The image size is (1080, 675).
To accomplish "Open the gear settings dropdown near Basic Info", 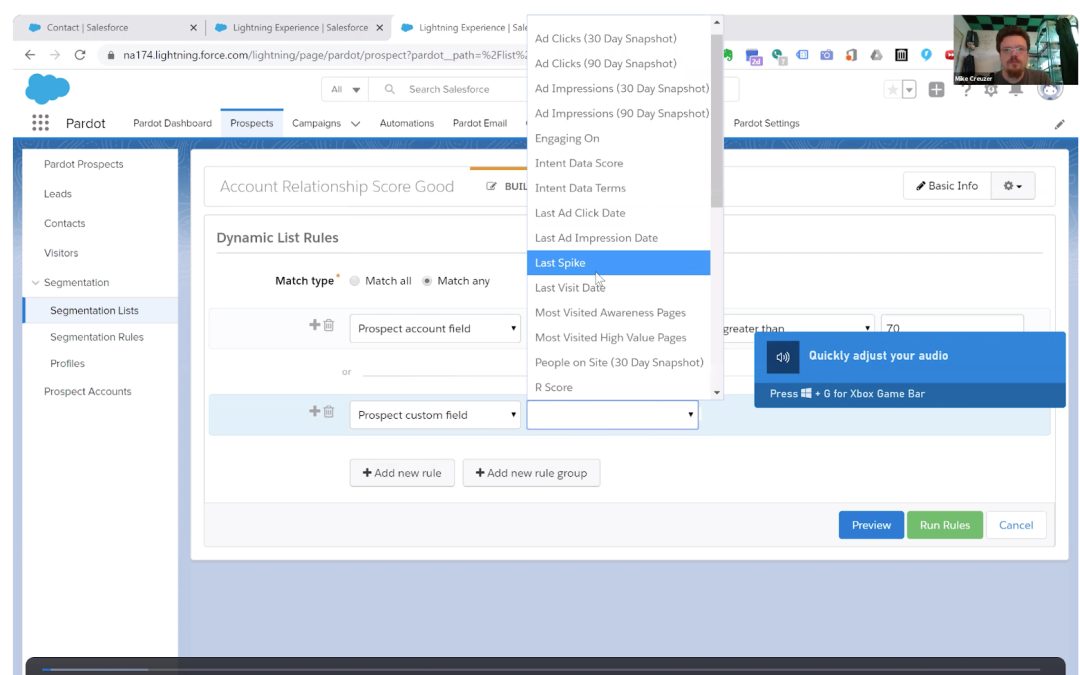I will click(x=1012, y=185).
